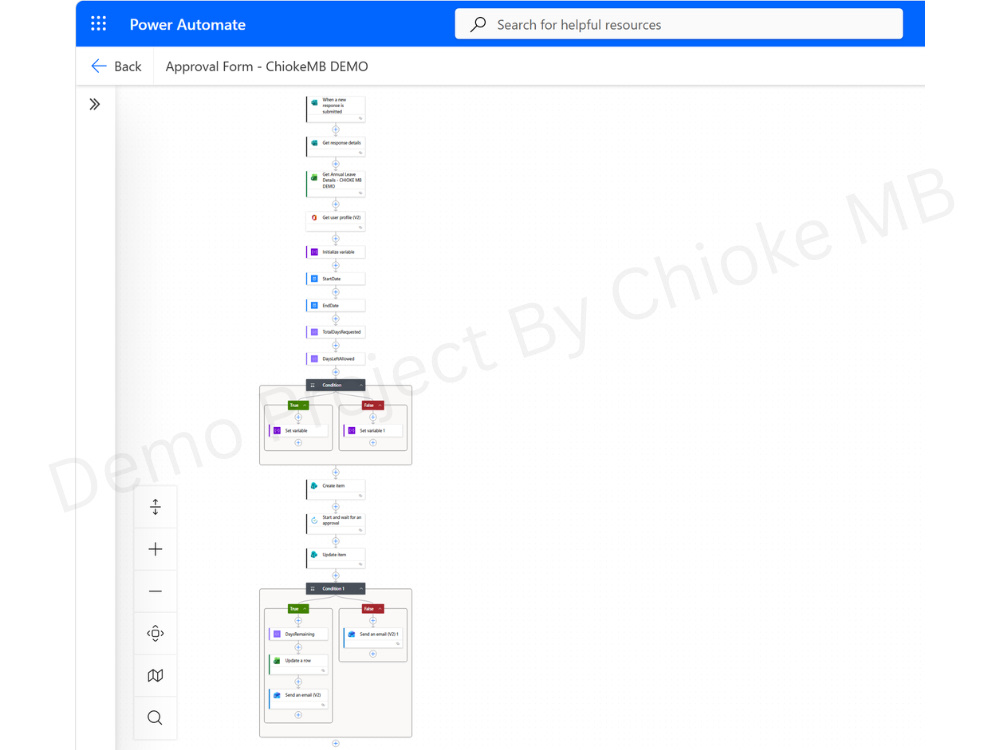Viewport: 1000px width, 750px height.
Task: Zoom in the canvas with the plus control
Action: point(155,549)
